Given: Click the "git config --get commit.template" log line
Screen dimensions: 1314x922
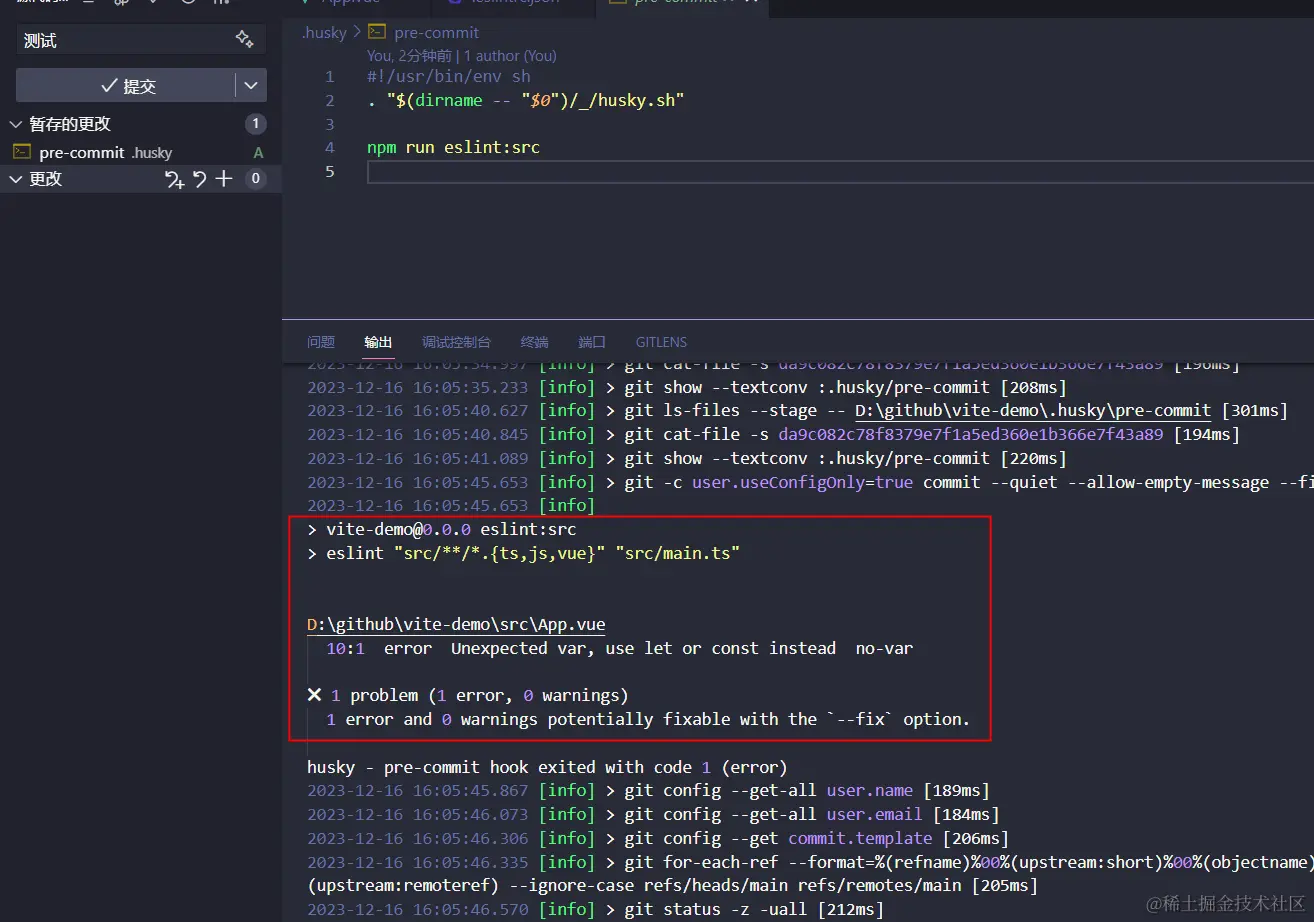Looking at the screenshot, I should [658, 838].
